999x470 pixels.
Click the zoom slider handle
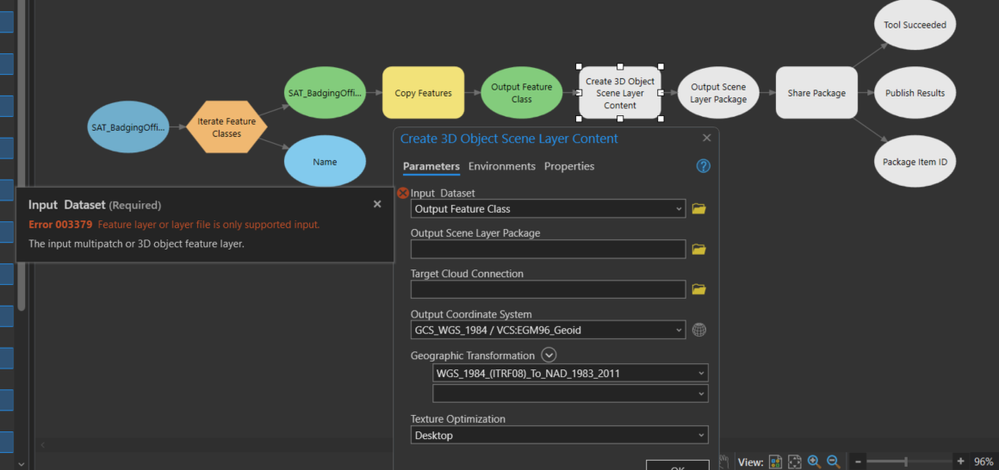point(906,462)
